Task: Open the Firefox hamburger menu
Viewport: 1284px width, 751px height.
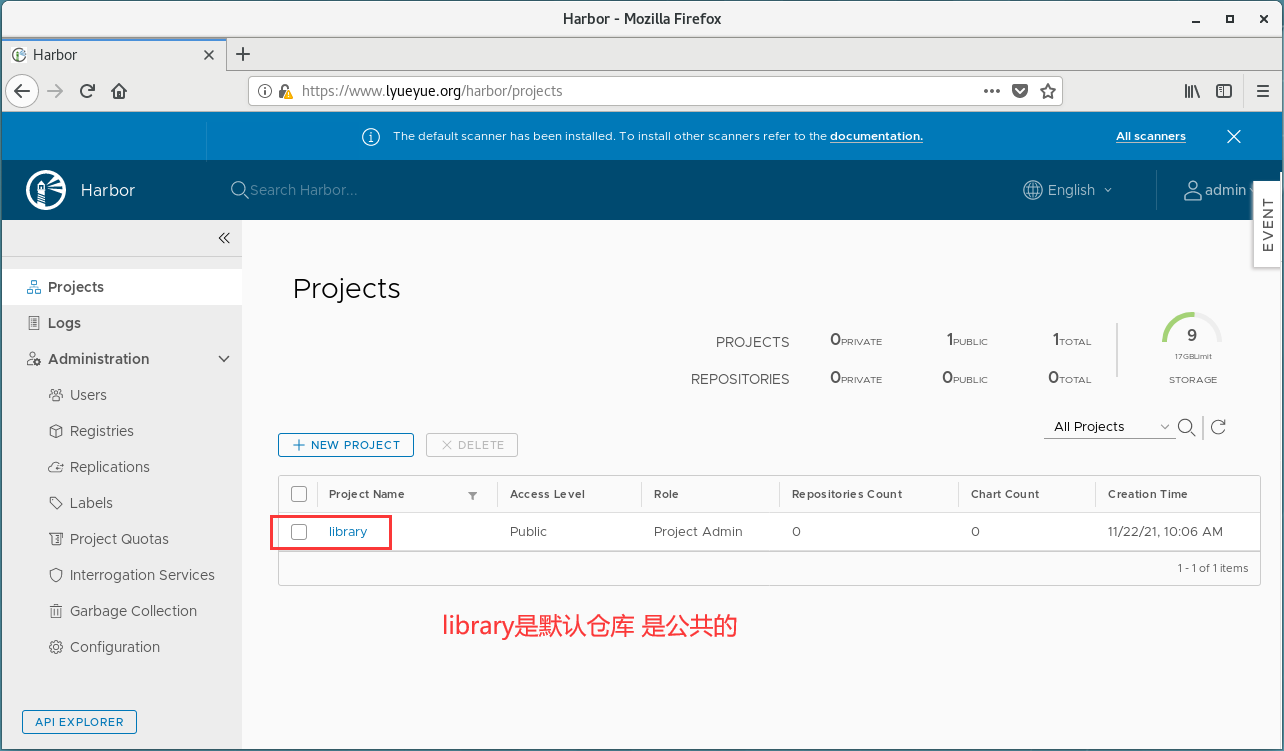Action: pyautogui.click(x=1262, y=91)
